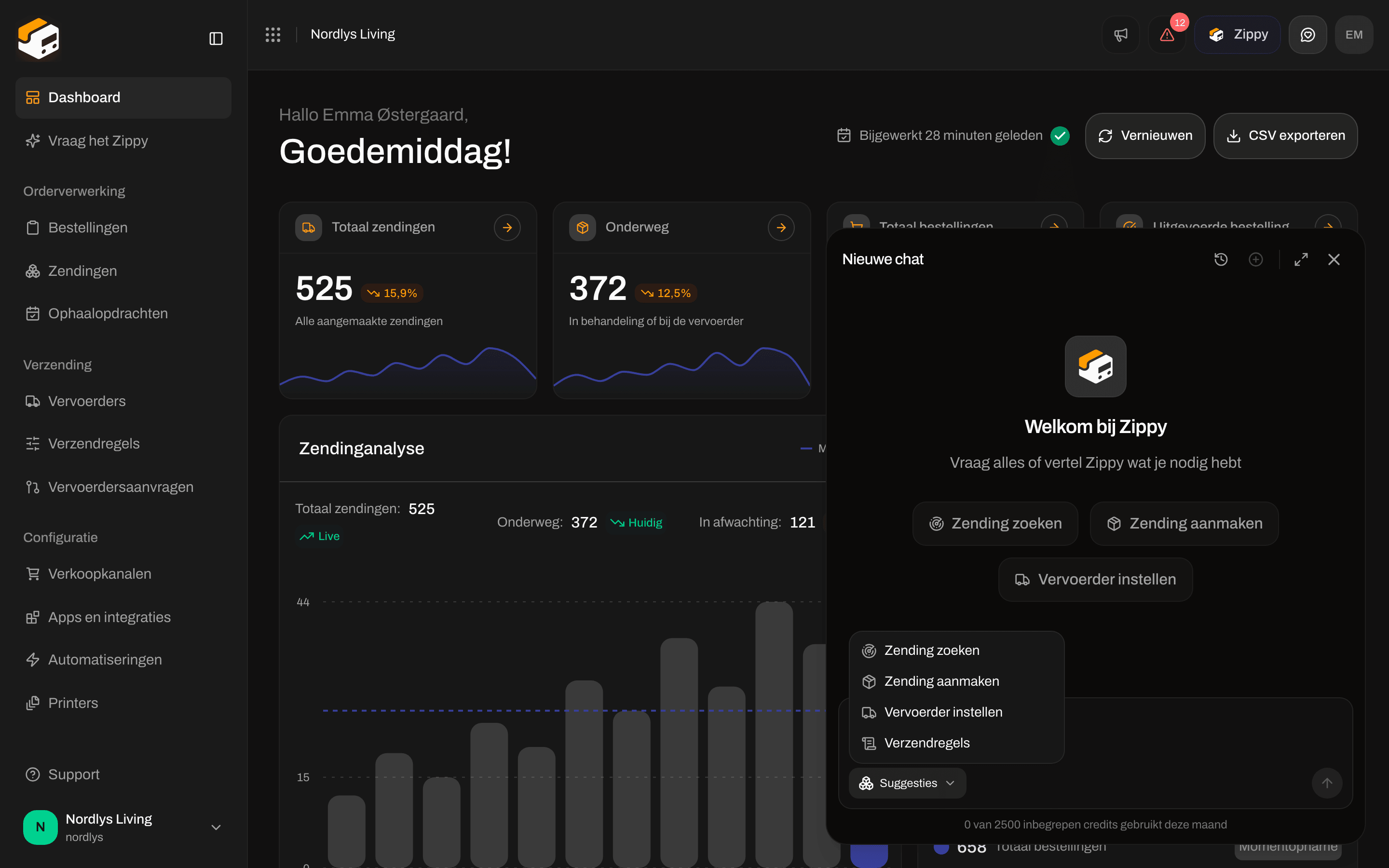Open the EM user avatar menu
Viewport: 1389px width, 868px height.
[1354, 34]
